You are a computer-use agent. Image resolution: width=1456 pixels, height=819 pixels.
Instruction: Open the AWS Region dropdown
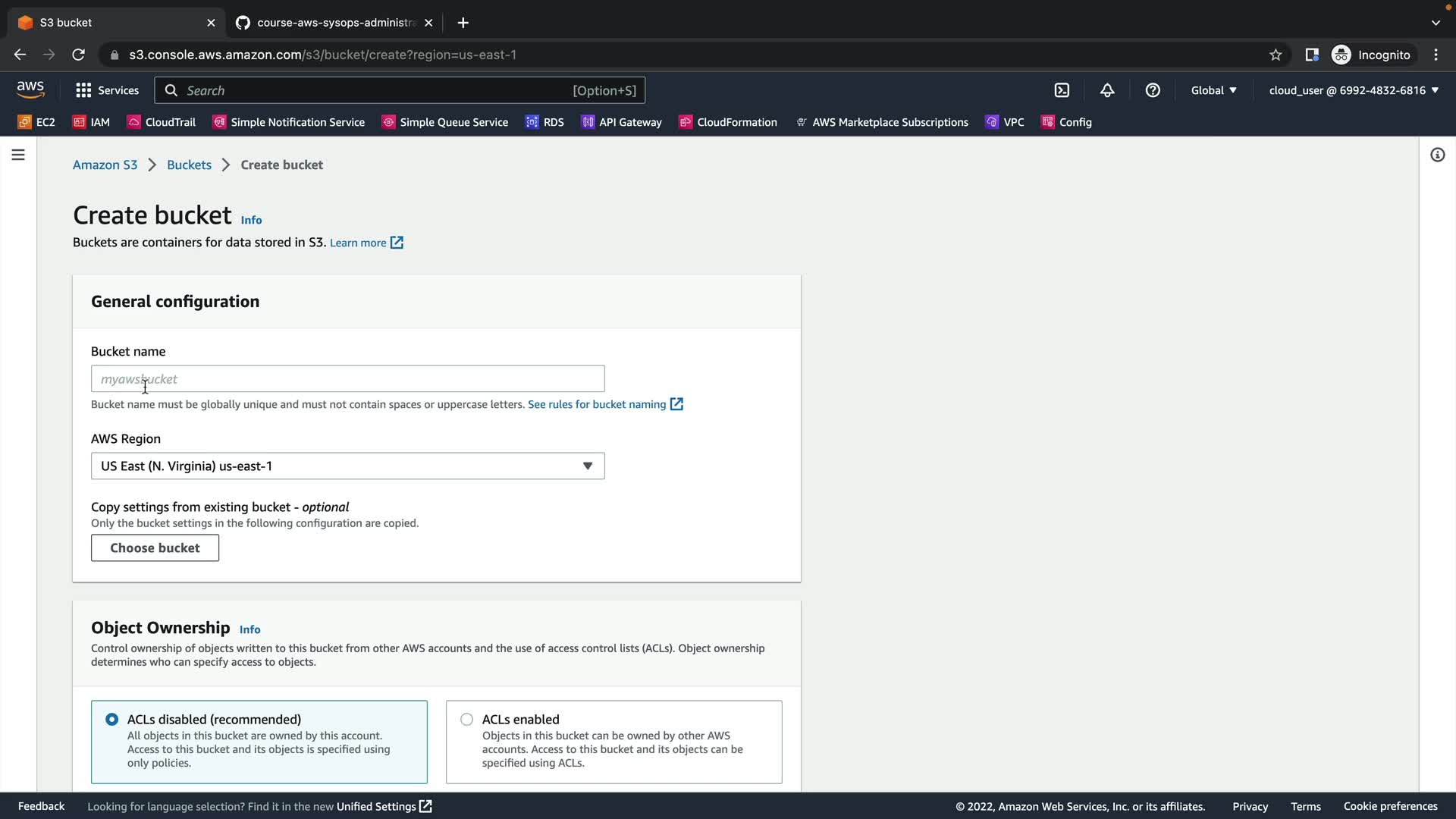(x=347, y=466)
